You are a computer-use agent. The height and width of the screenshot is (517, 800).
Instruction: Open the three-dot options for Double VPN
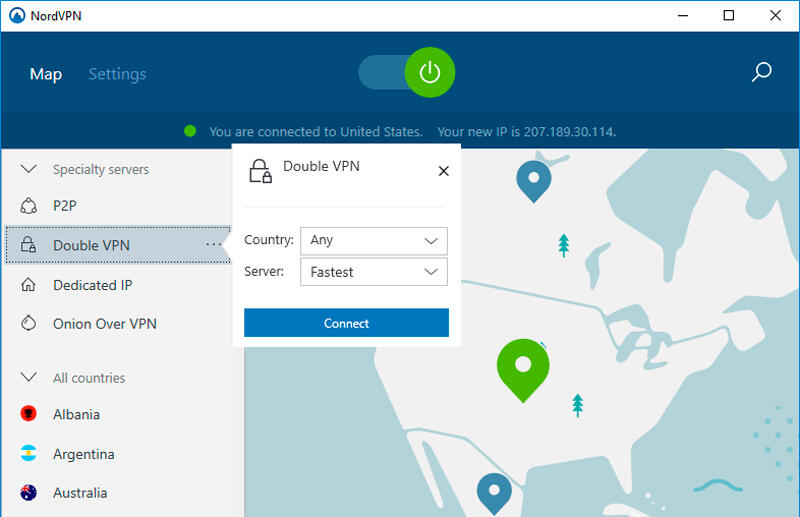[214, 244]
